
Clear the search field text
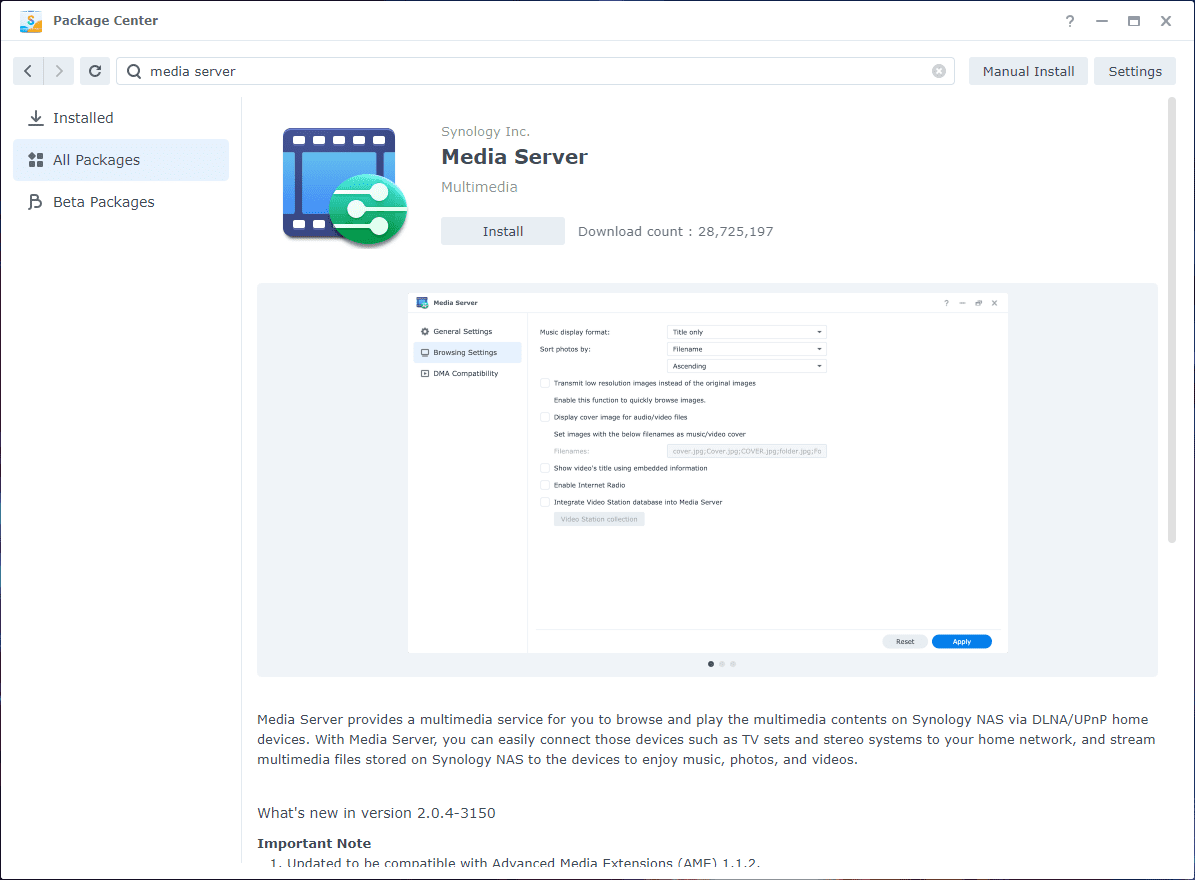(x=939, y=71)
